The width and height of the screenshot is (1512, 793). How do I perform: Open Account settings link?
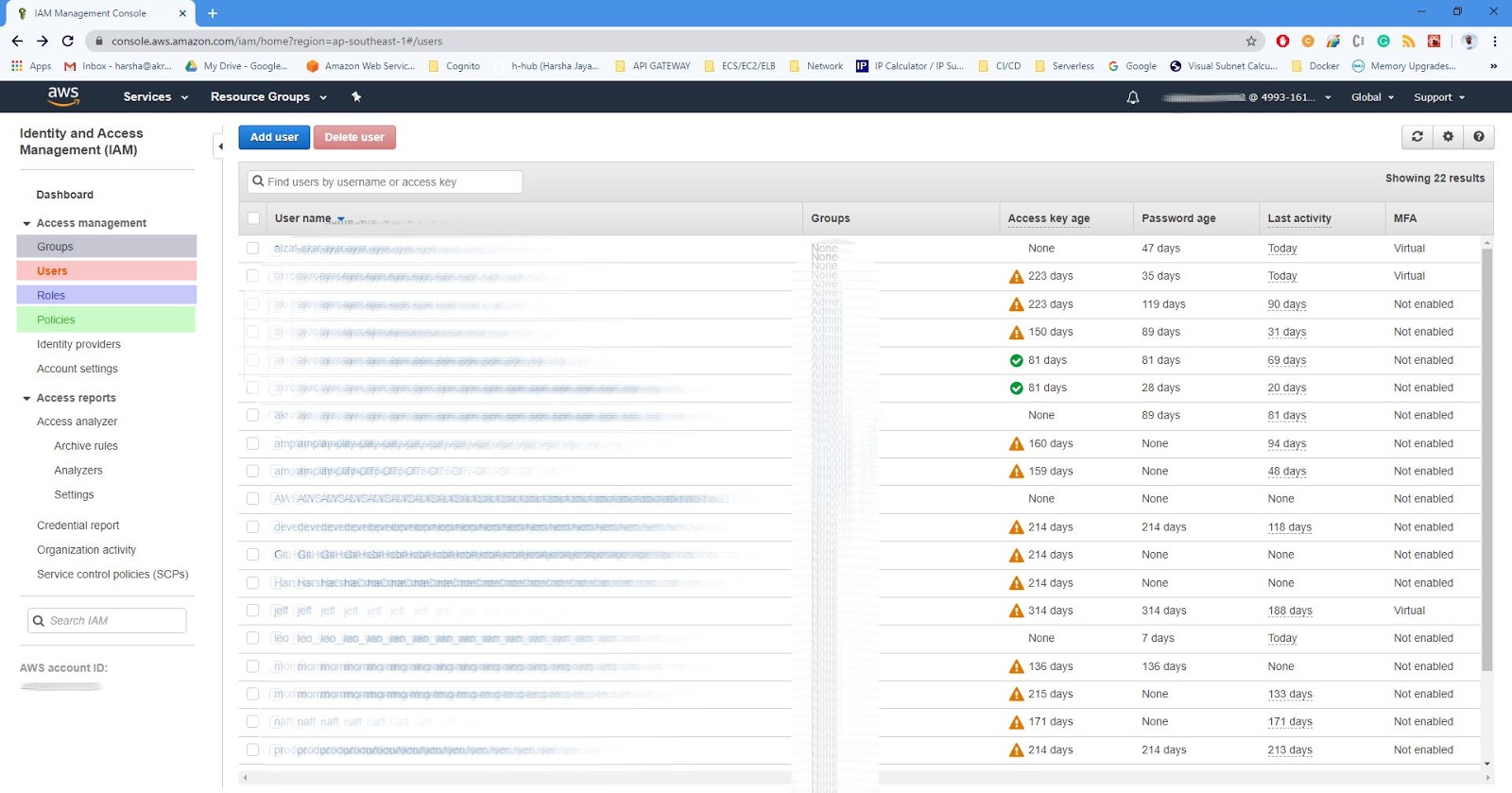(x=77, y=370)
